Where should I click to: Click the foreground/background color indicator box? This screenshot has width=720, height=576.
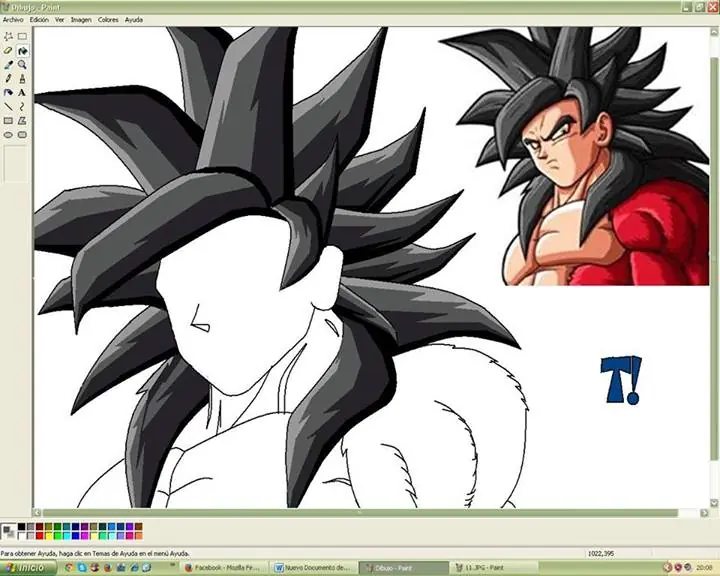point(9,531)
